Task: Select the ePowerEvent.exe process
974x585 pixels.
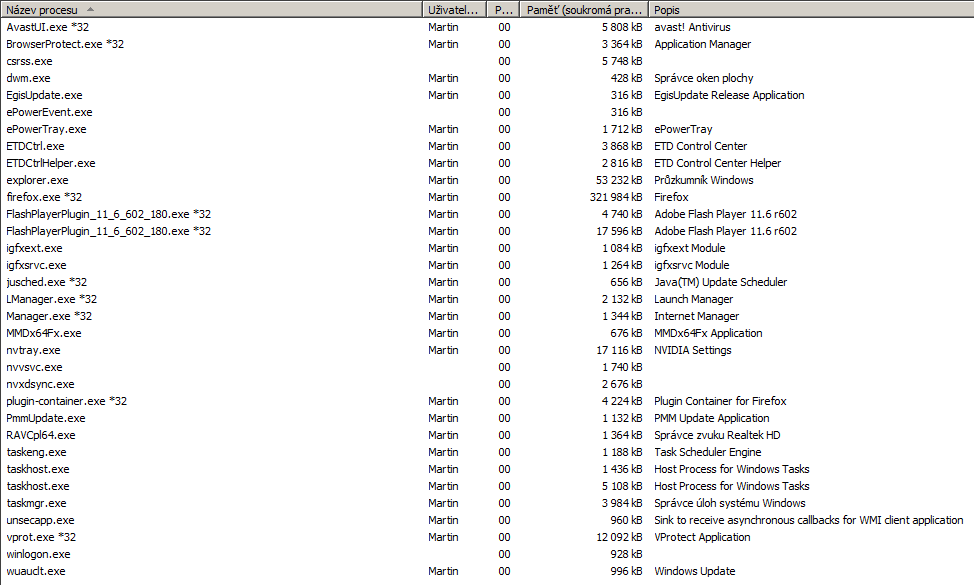Action: click(49, 112)
